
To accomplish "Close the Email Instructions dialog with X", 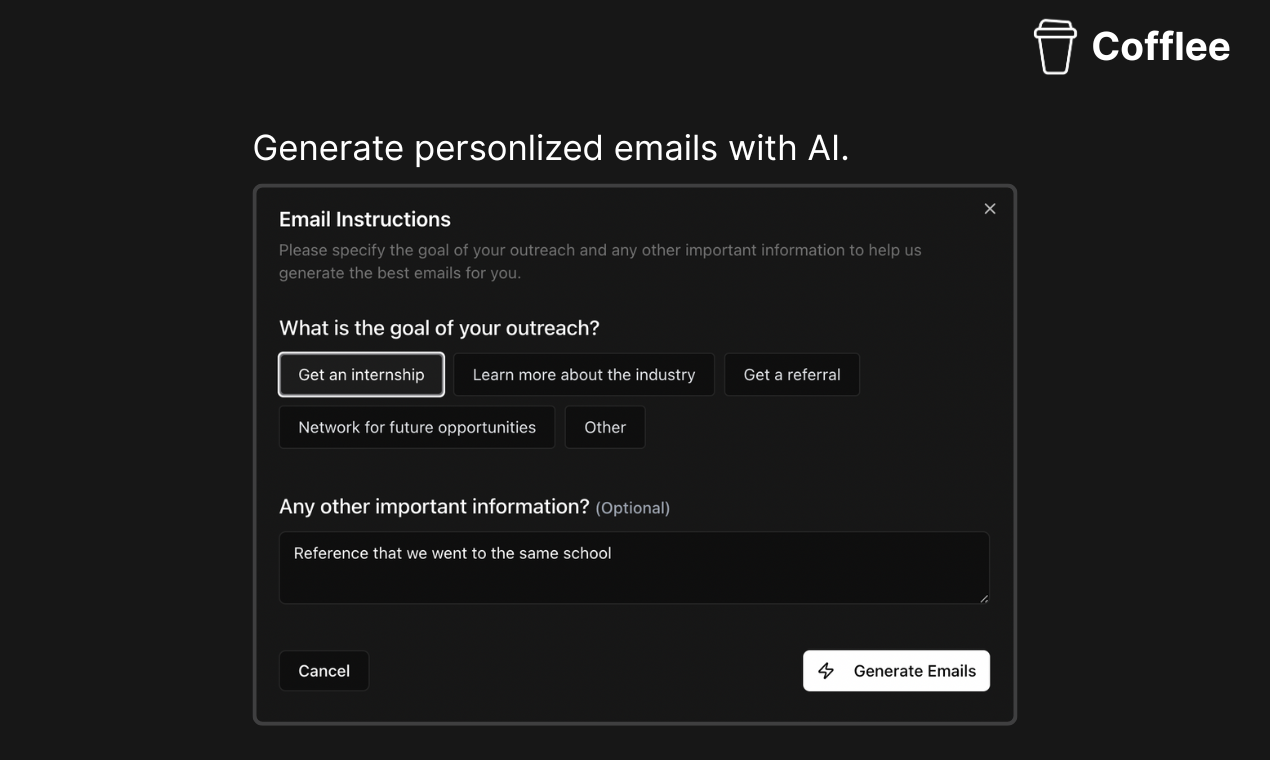I will coord(990,209).
